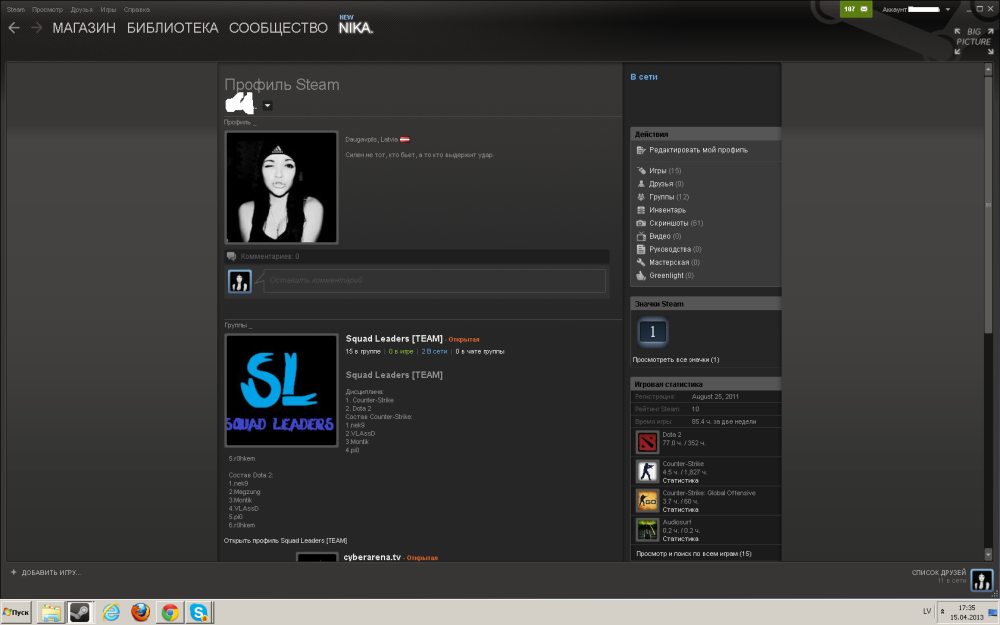Open Internet Explorer from the taskbar
Screen dimensions: 1000x625
click(111, 613)
